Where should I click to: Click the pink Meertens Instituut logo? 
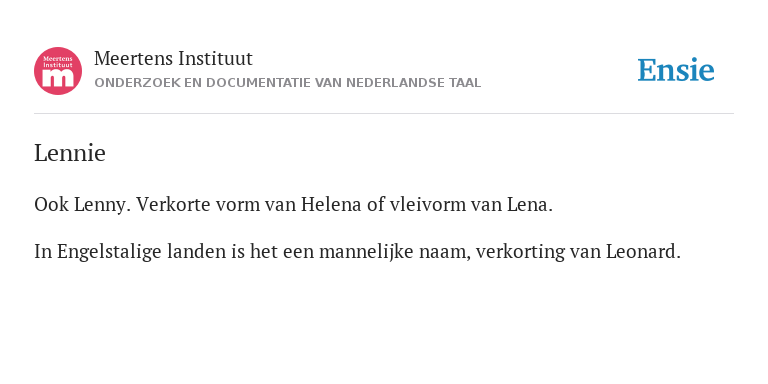tap(58, 71)
